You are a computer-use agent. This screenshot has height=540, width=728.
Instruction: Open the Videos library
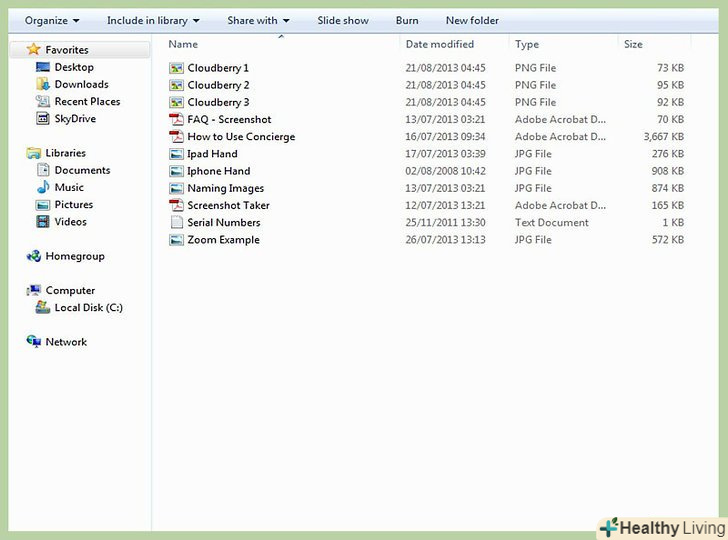coord(71,221)
